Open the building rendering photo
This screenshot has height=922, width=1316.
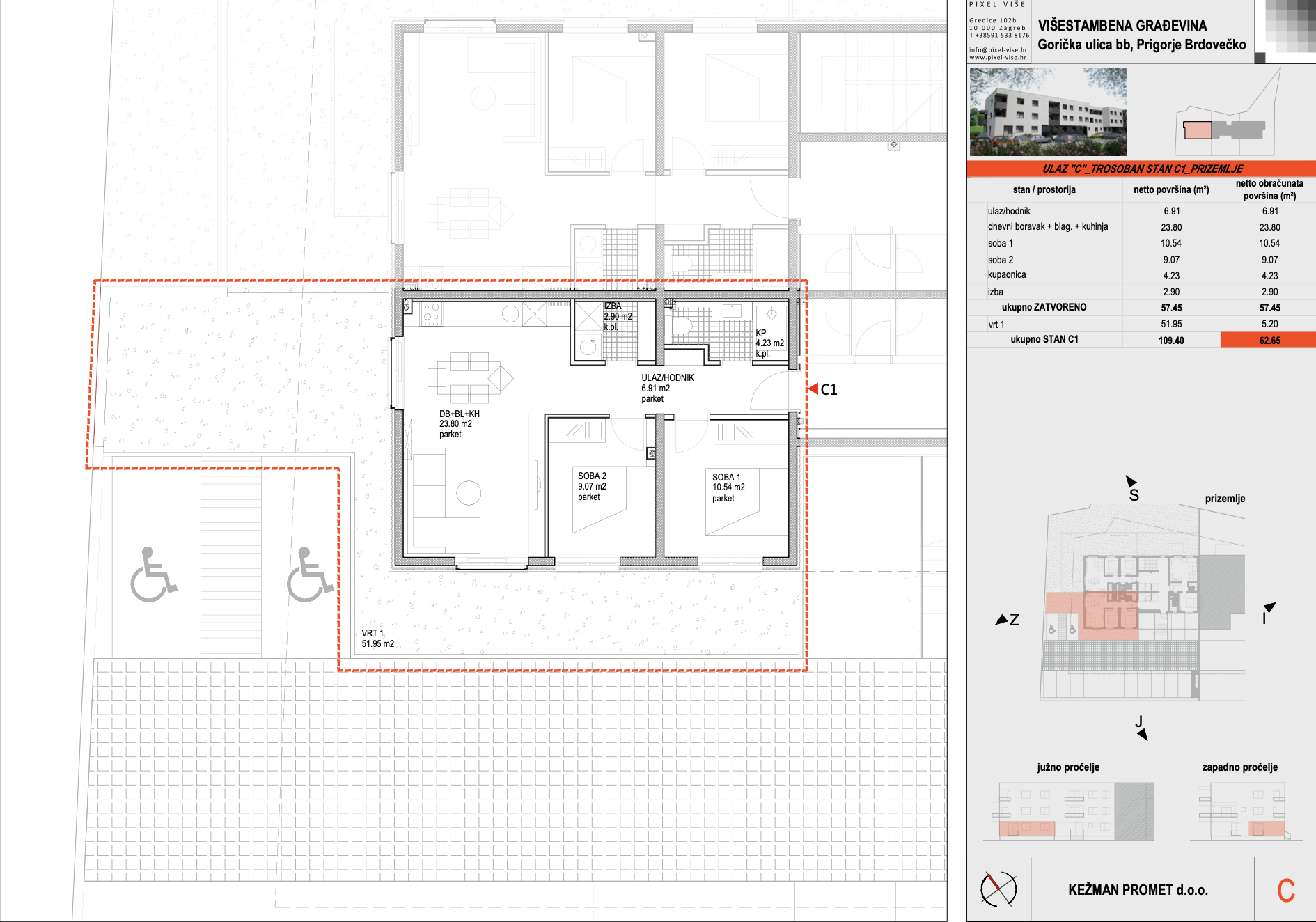tap(1047, 112)
